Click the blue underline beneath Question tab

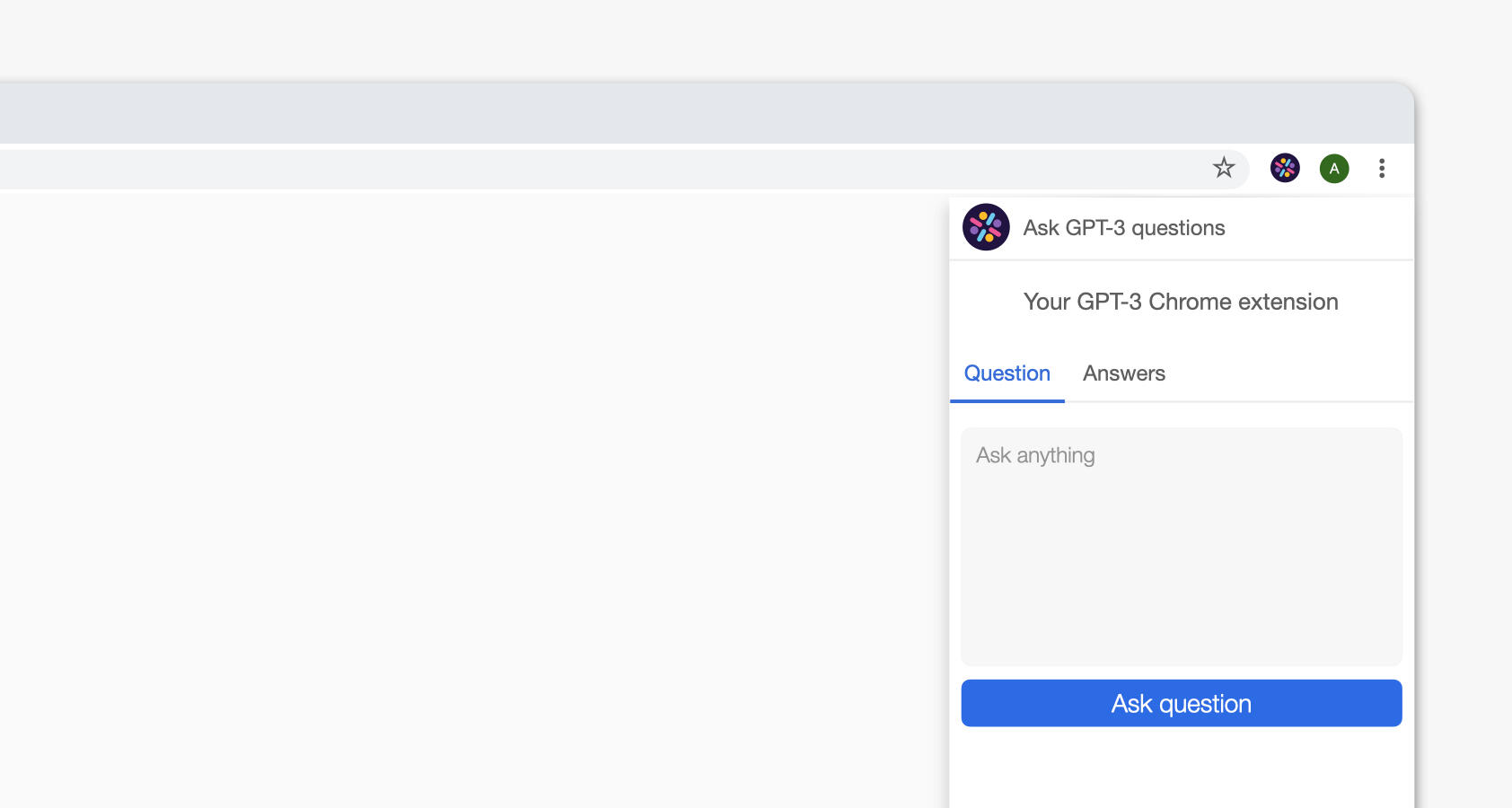[1007, 401]
